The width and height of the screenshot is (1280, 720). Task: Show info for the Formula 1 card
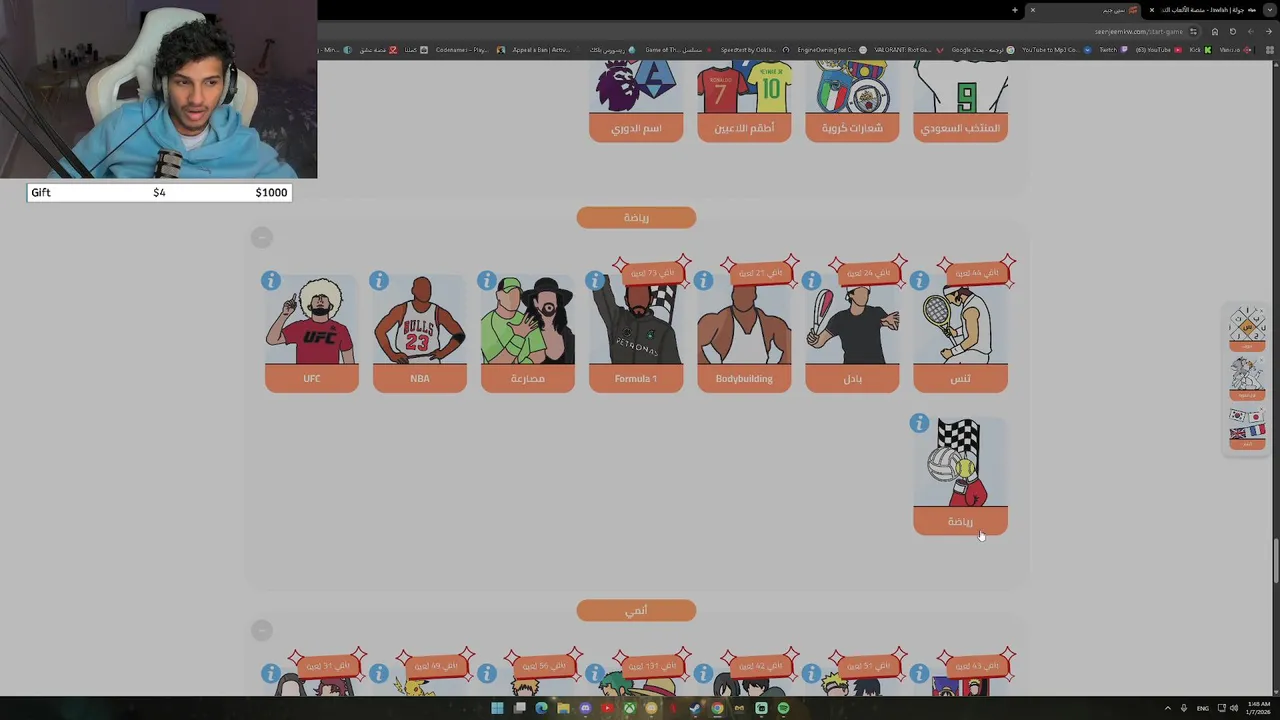tap(595, 281)
